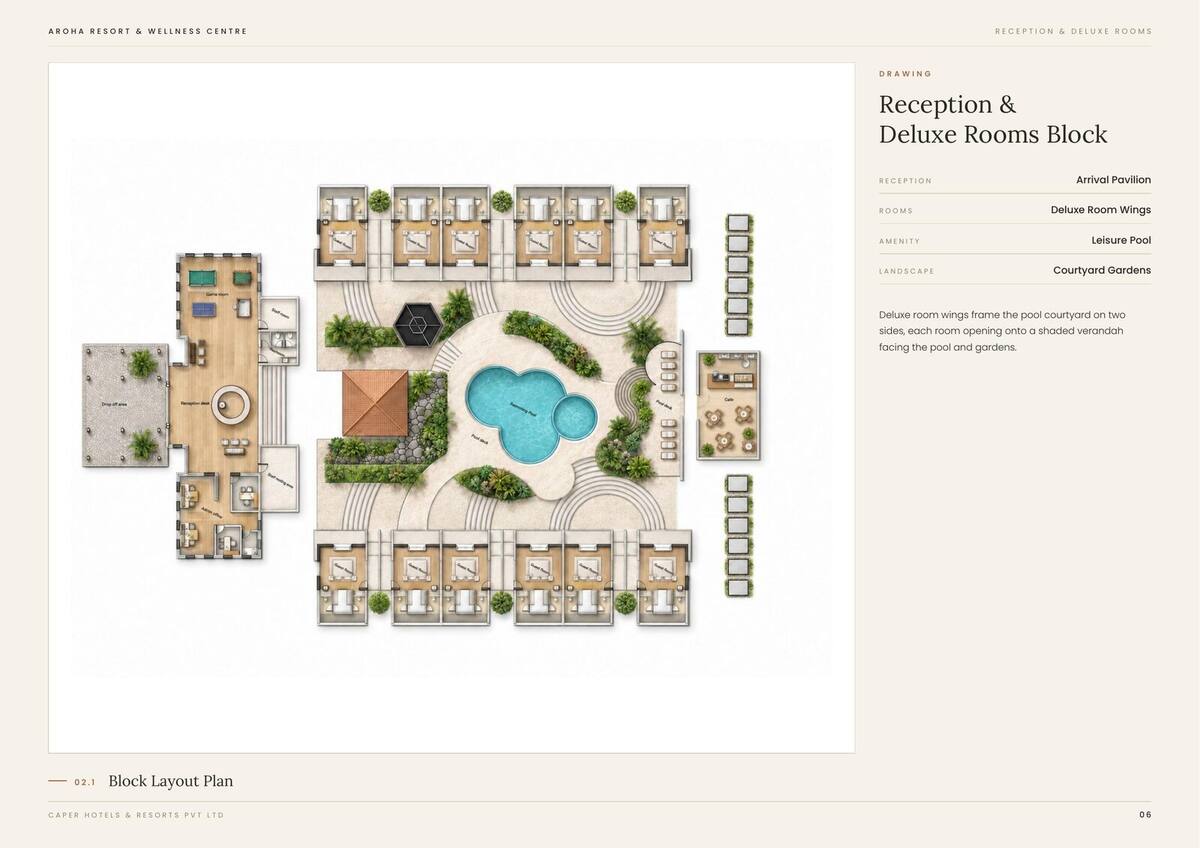Select the "Leisure Pool" value

[1121, 240]
